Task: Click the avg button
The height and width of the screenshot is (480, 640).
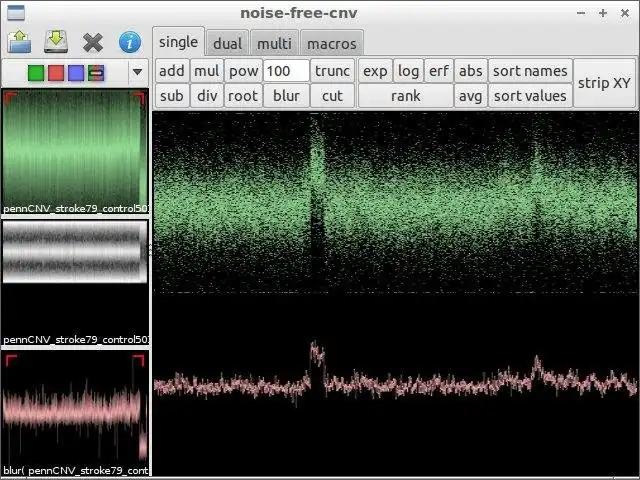Action: tap(471, 96)
